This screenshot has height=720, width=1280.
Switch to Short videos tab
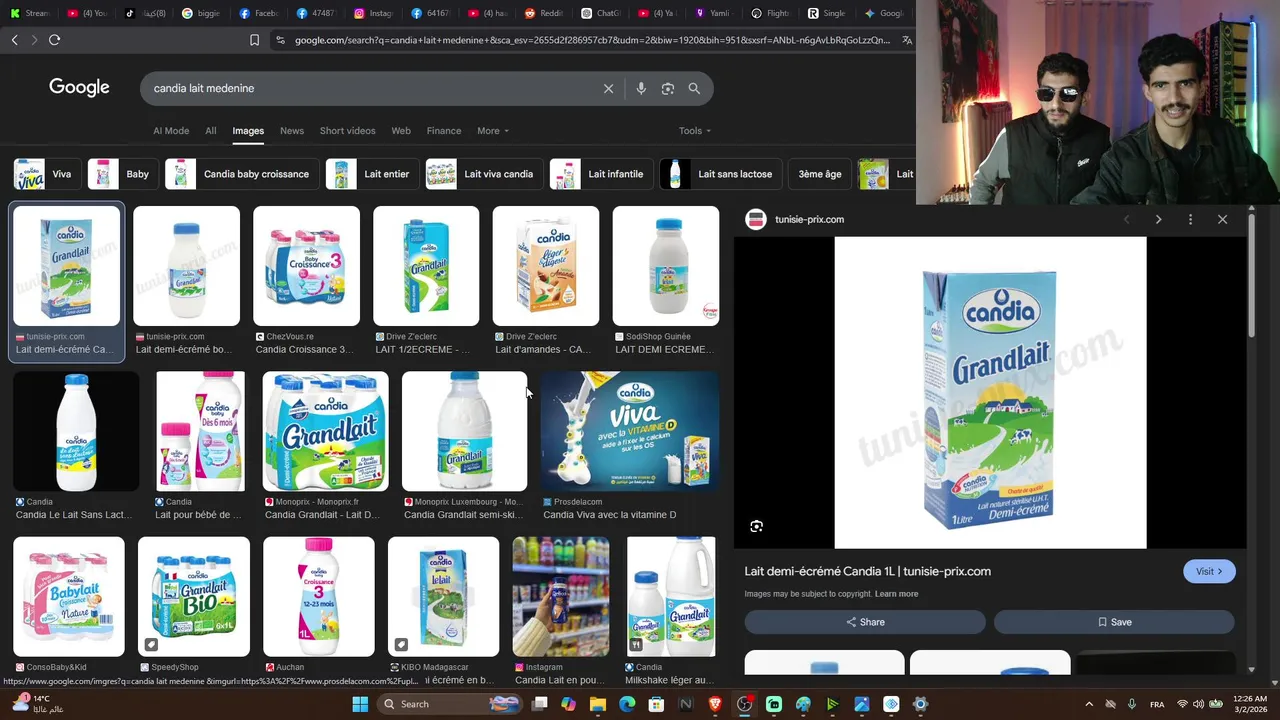[347, 131]
